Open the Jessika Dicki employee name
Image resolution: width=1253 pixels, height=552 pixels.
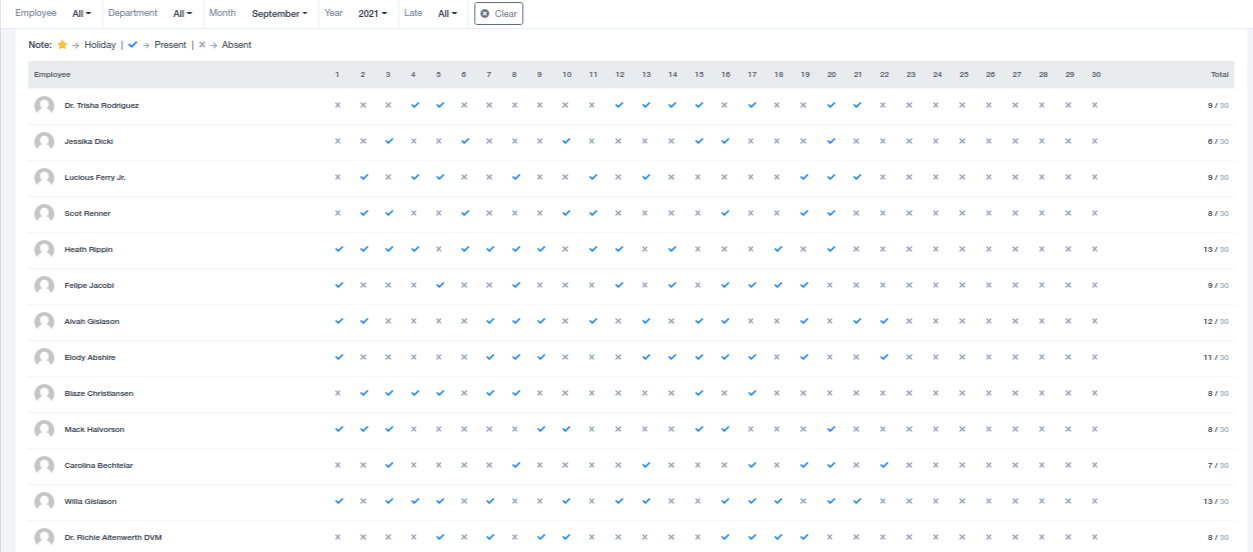click(x=89, y=142)
